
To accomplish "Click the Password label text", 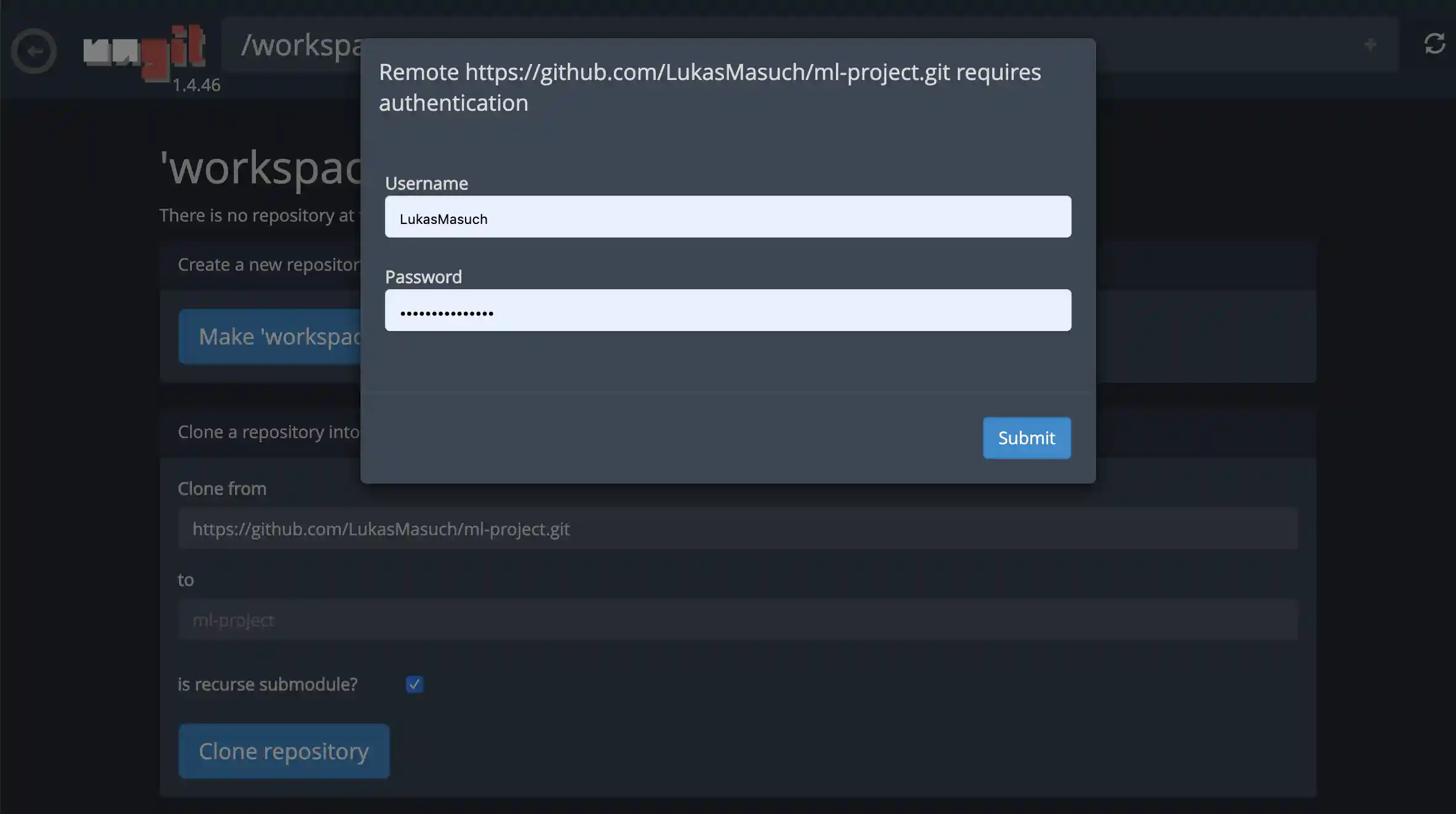I will point(423,277).
